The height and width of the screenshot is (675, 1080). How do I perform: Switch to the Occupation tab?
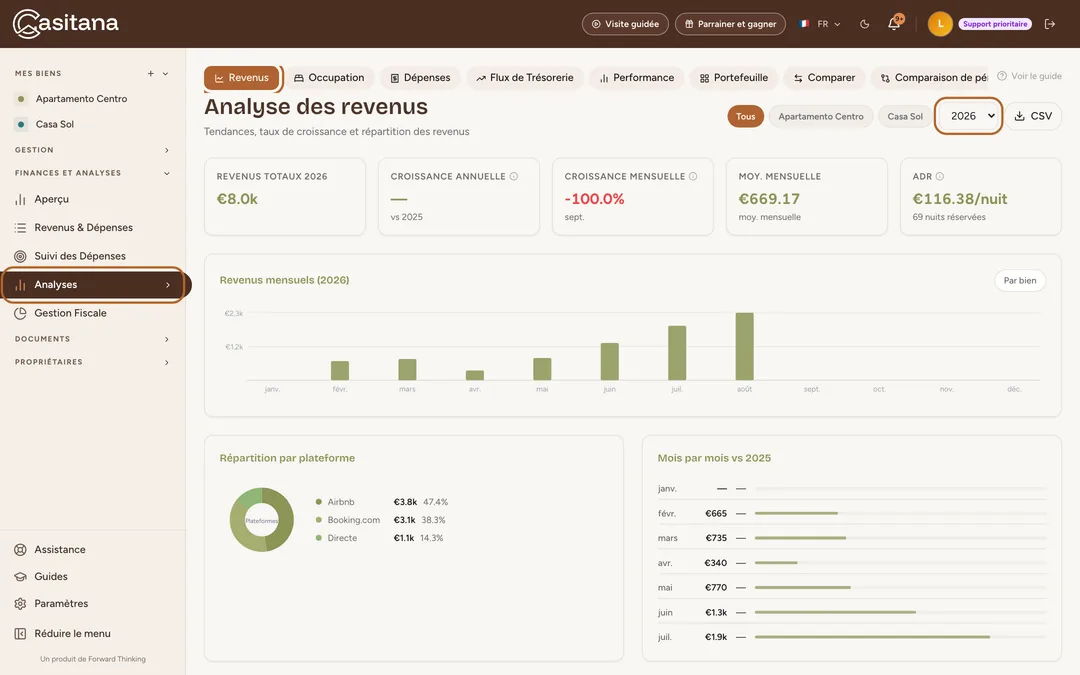(x=329, y=78)
